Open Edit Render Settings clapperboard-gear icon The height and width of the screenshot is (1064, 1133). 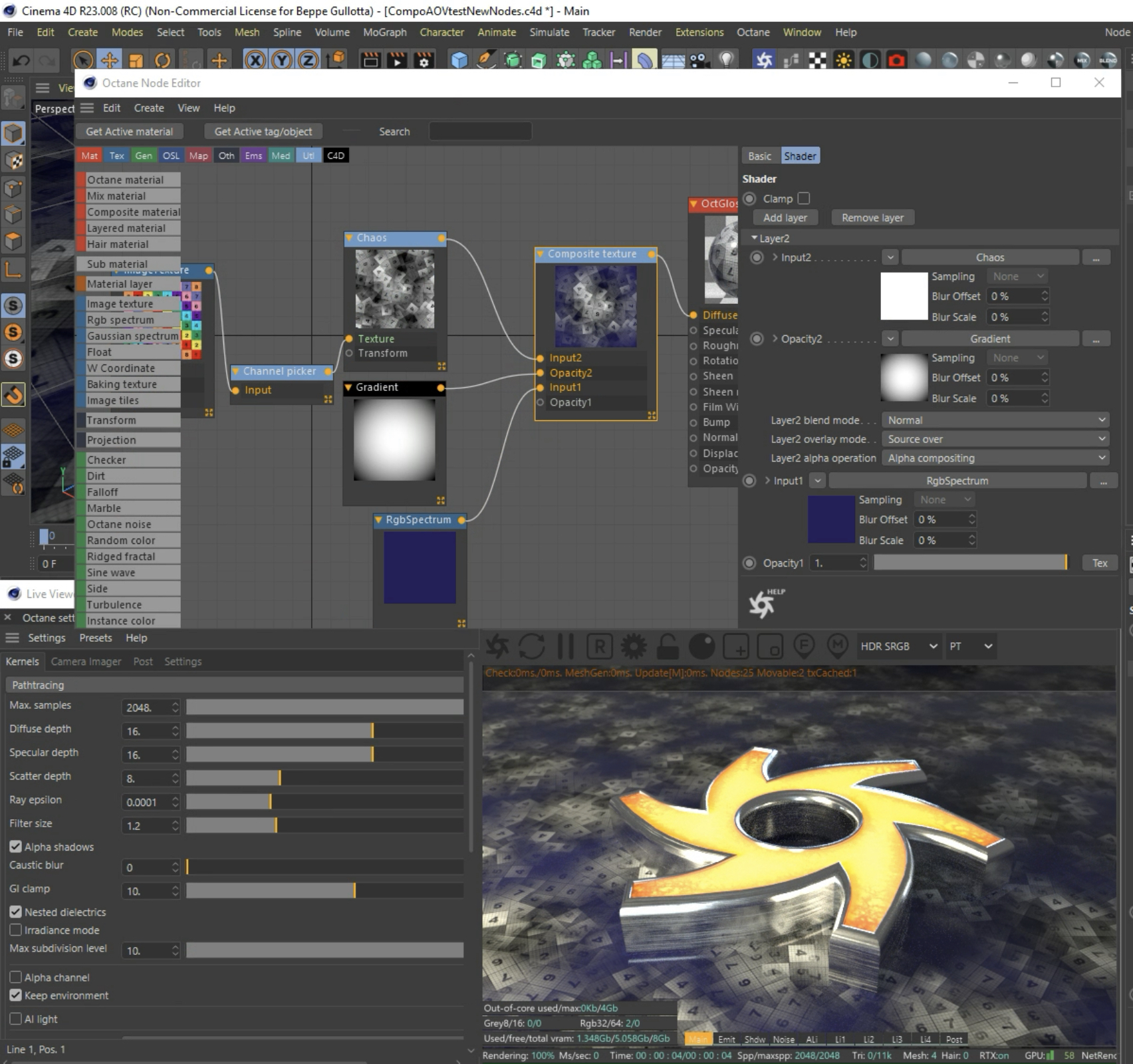424,61
